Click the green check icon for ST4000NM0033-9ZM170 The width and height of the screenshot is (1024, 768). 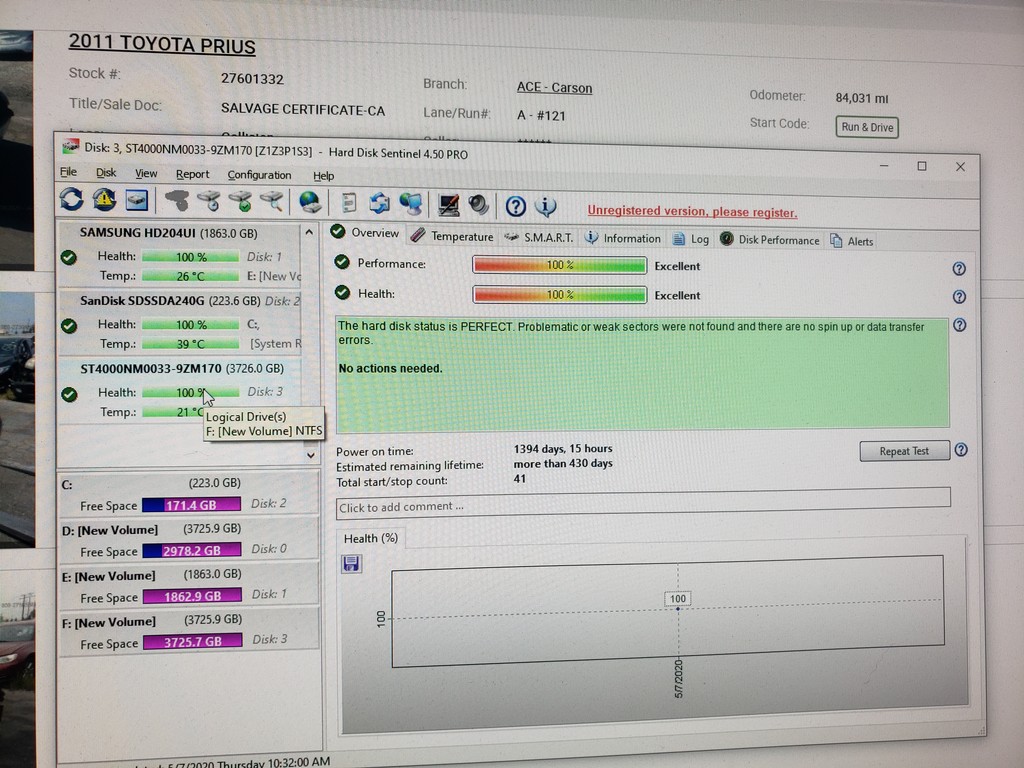coord(69,394)
